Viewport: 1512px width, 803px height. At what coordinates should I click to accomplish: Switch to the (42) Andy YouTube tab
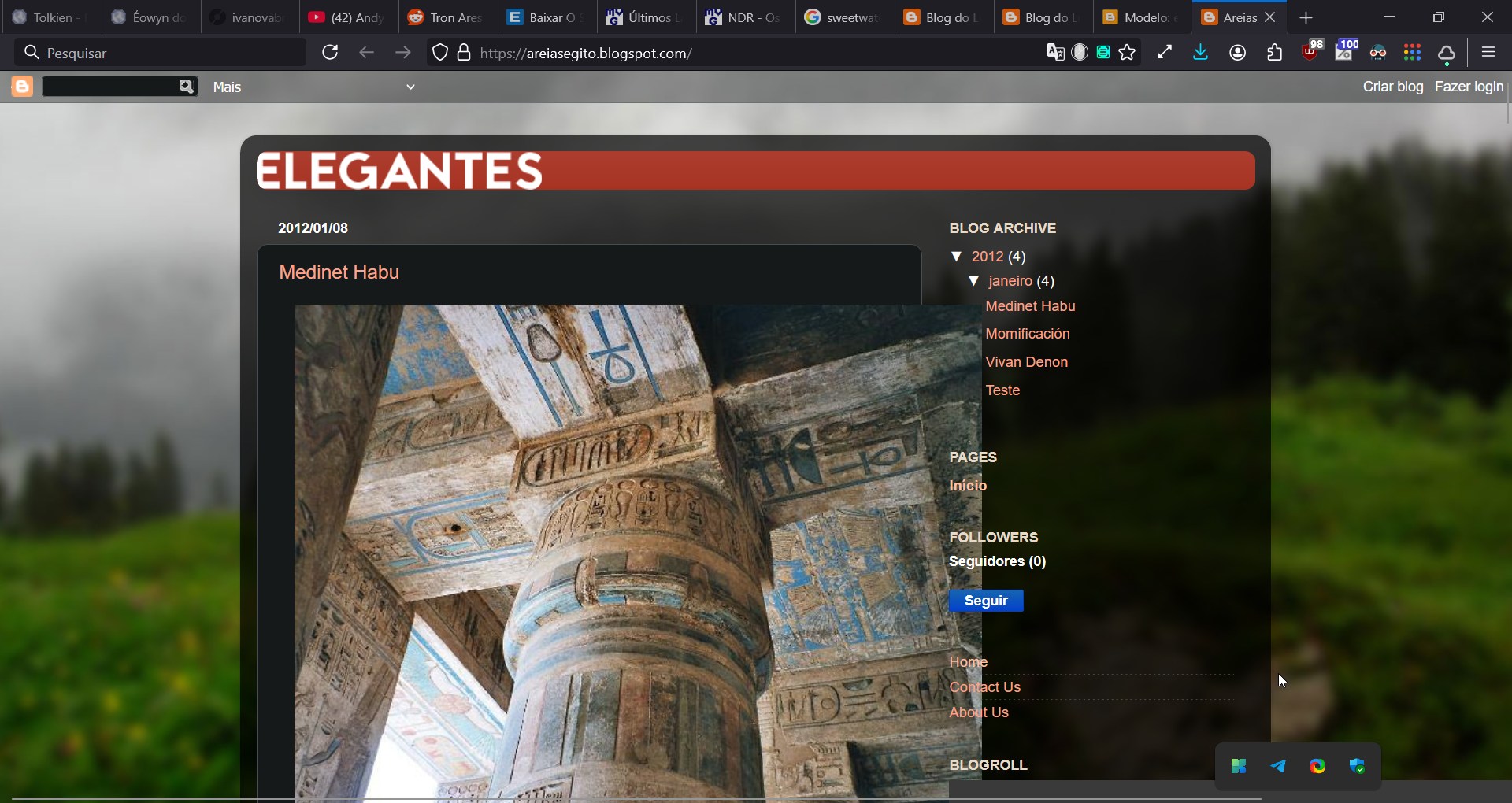(347, 17)
